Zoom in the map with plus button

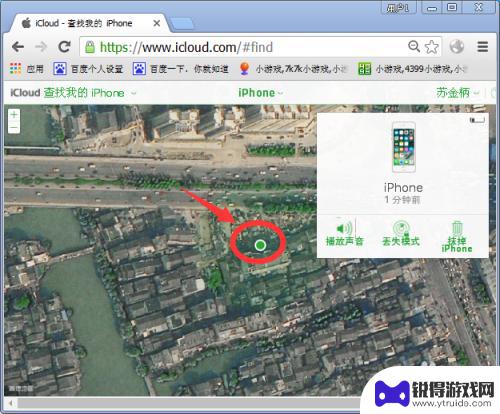tap(14, 115)
